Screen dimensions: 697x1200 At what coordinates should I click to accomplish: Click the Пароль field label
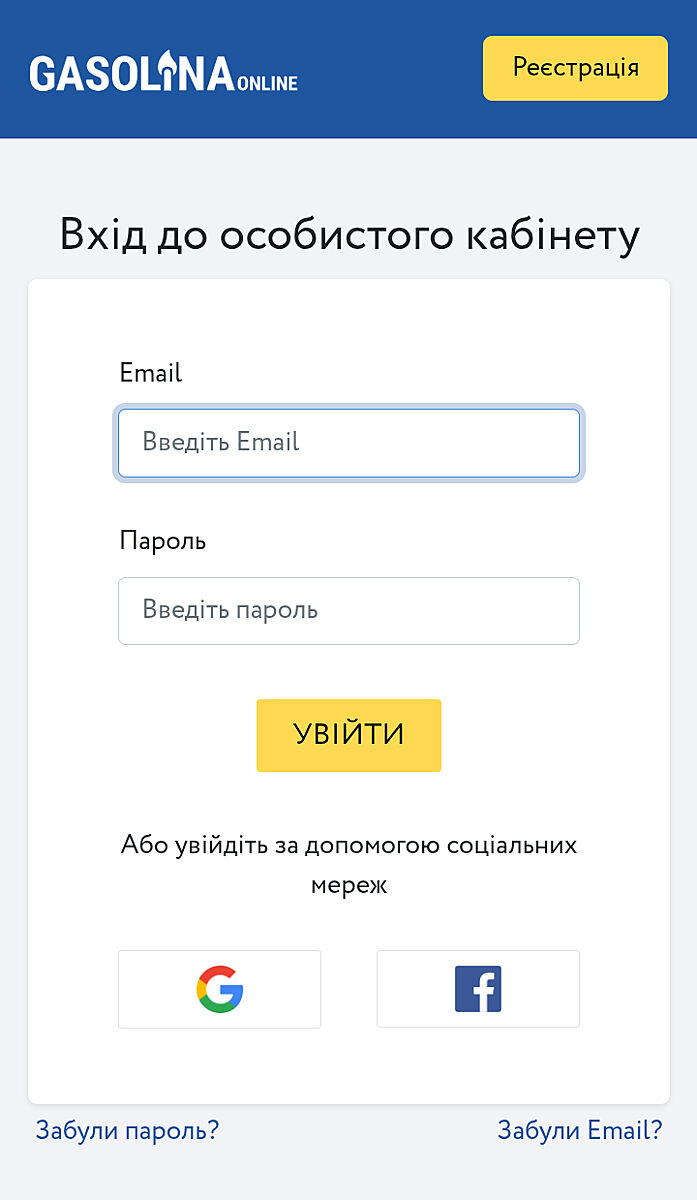(x=162, y=541)
